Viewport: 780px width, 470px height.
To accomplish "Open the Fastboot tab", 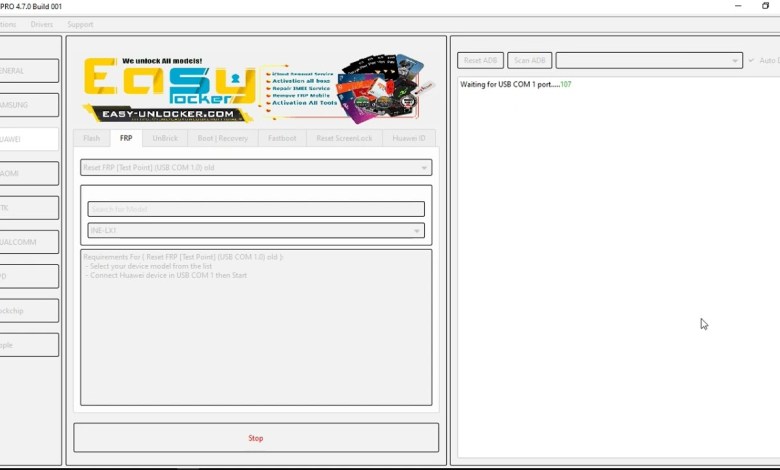I will (x=282, y=138).
